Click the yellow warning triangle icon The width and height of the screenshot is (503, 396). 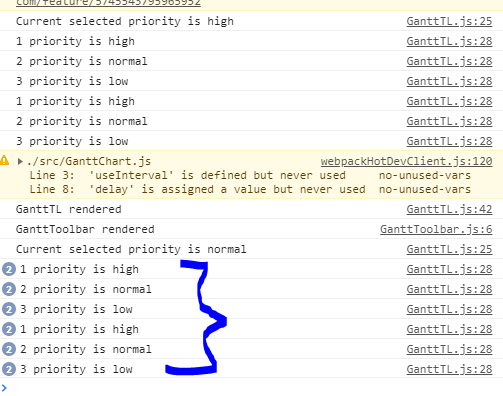point(4,161)
